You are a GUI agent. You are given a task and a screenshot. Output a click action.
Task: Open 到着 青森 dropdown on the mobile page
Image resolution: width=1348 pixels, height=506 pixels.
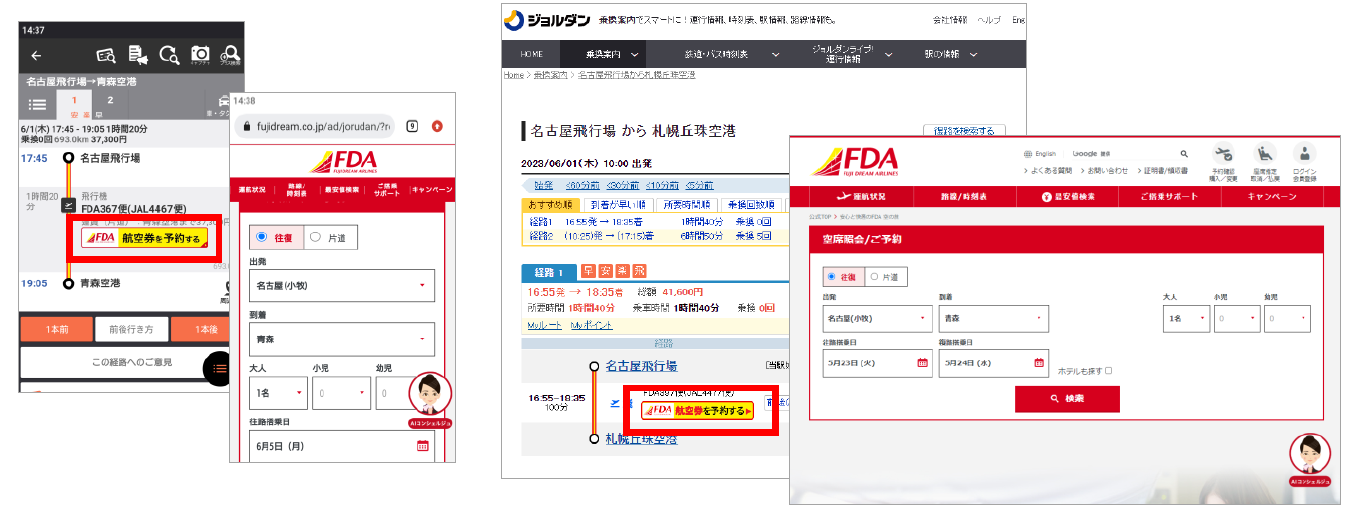(x=342, y=339)
